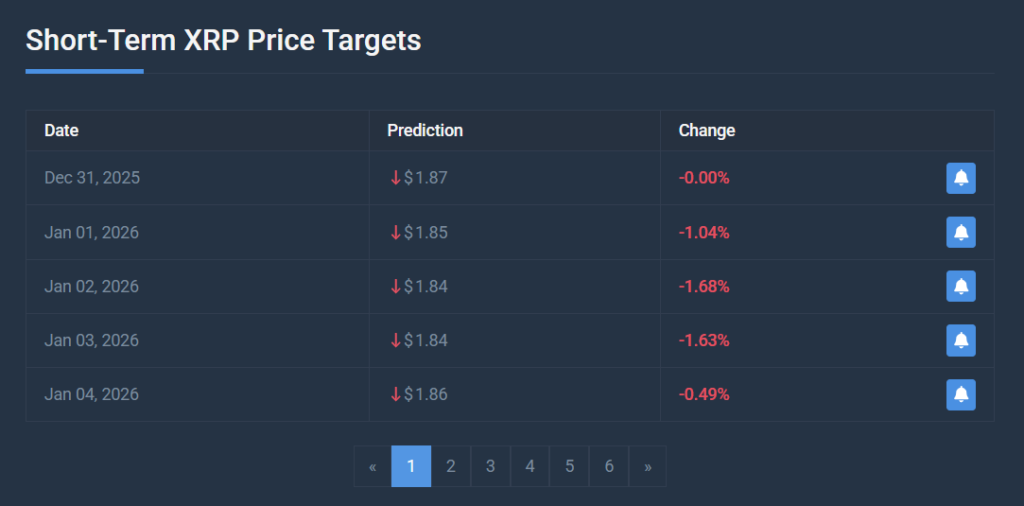Image resolution: width=1024 pixels, height=506 pixels.
Task: Enable notification for Jan 03, 2026 prediction
Action: click(960, 340)
